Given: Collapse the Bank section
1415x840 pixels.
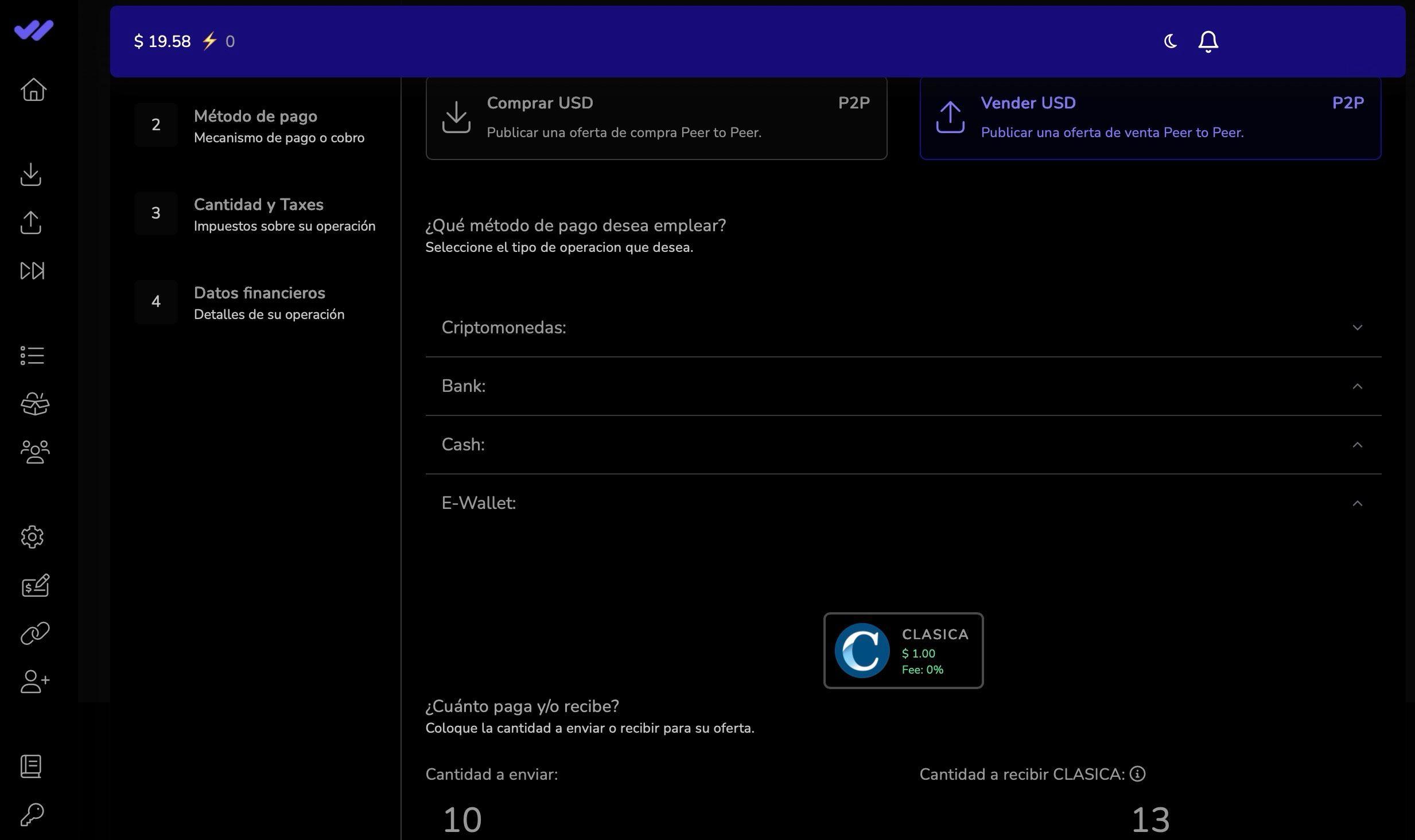Looking at the screenshot, I should point(903,386).
